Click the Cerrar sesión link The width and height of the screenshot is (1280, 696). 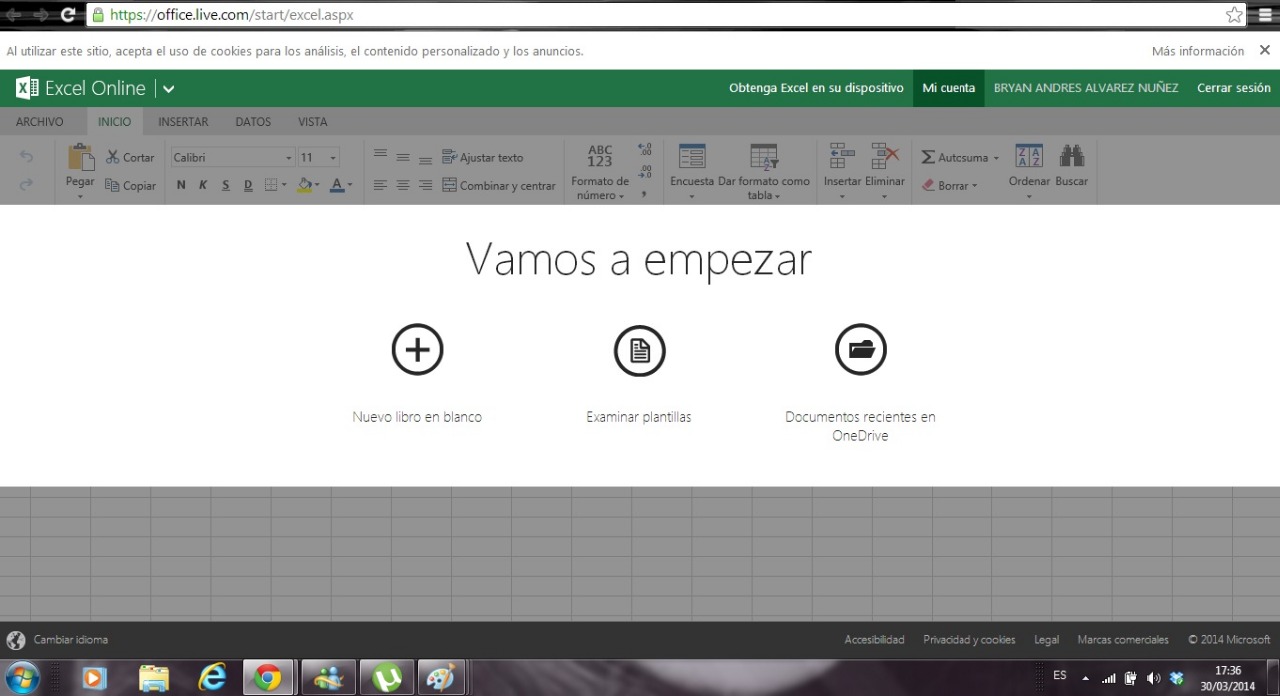pyautogui.click(x=1233, y=88)
